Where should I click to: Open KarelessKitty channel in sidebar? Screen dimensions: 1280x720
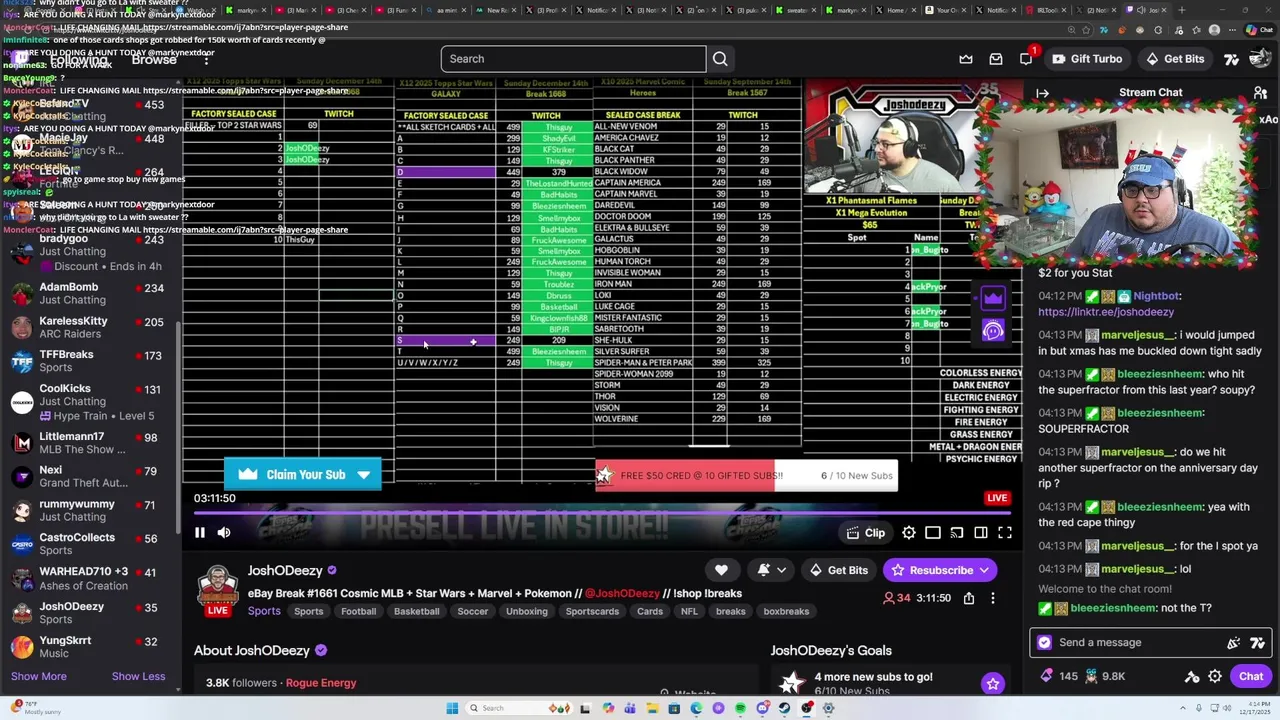[x=90, y=327]
